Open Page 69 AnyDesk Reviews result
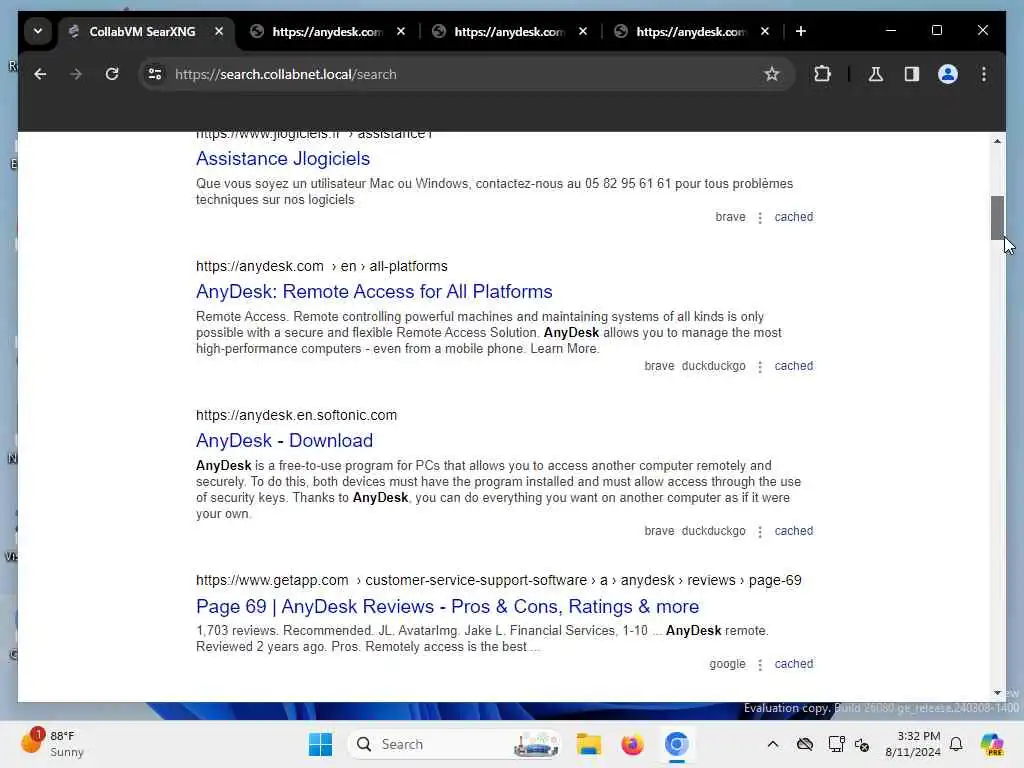1024x768 pixels. 447,607
